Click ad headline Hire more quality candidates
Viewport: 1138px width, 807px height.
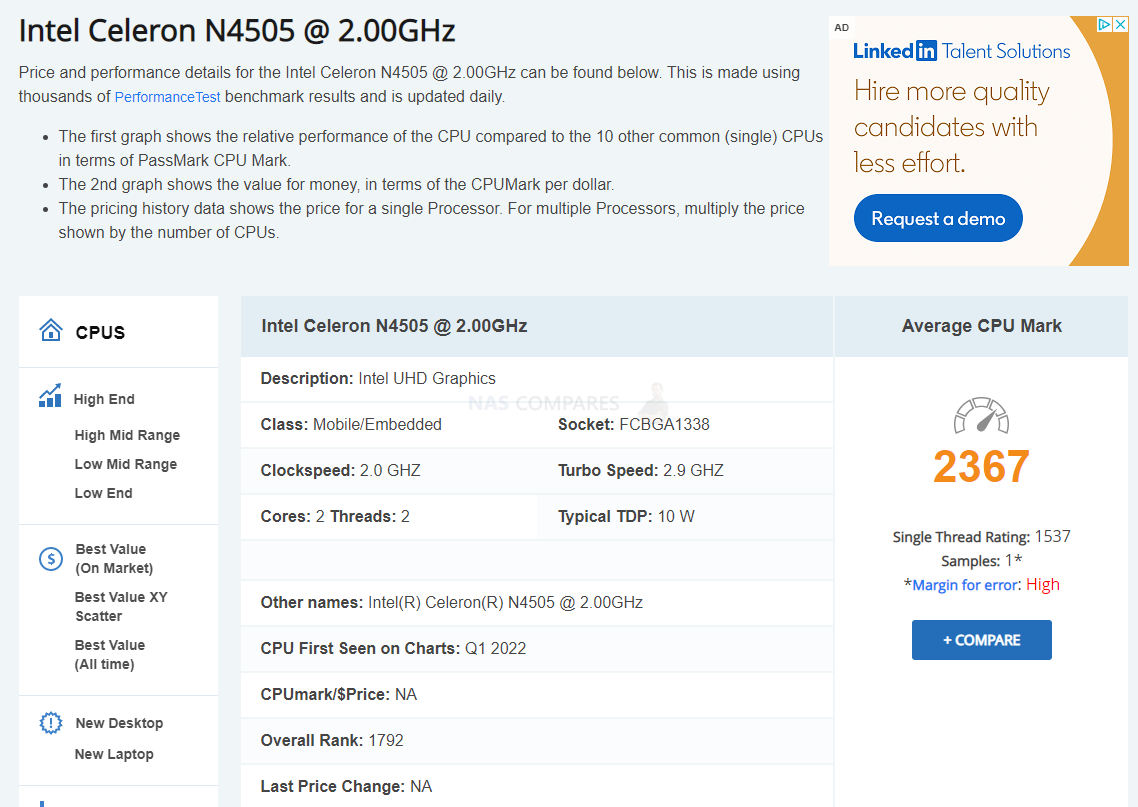click(x=951, y=127)
